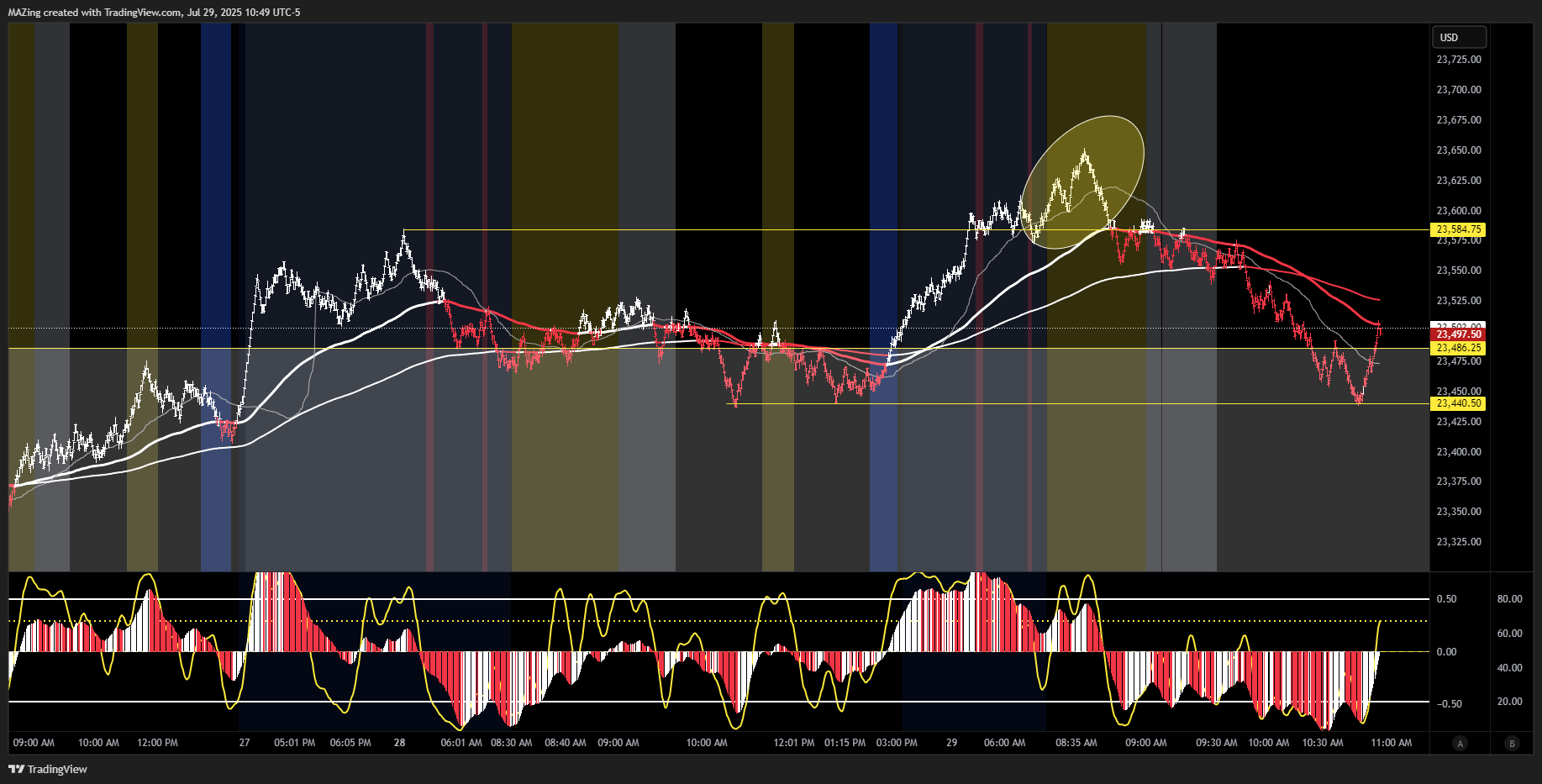Screen dimensions: 1542x784
Task: Click the 06:00 AM time axis label
Action: pos(1004,743)
